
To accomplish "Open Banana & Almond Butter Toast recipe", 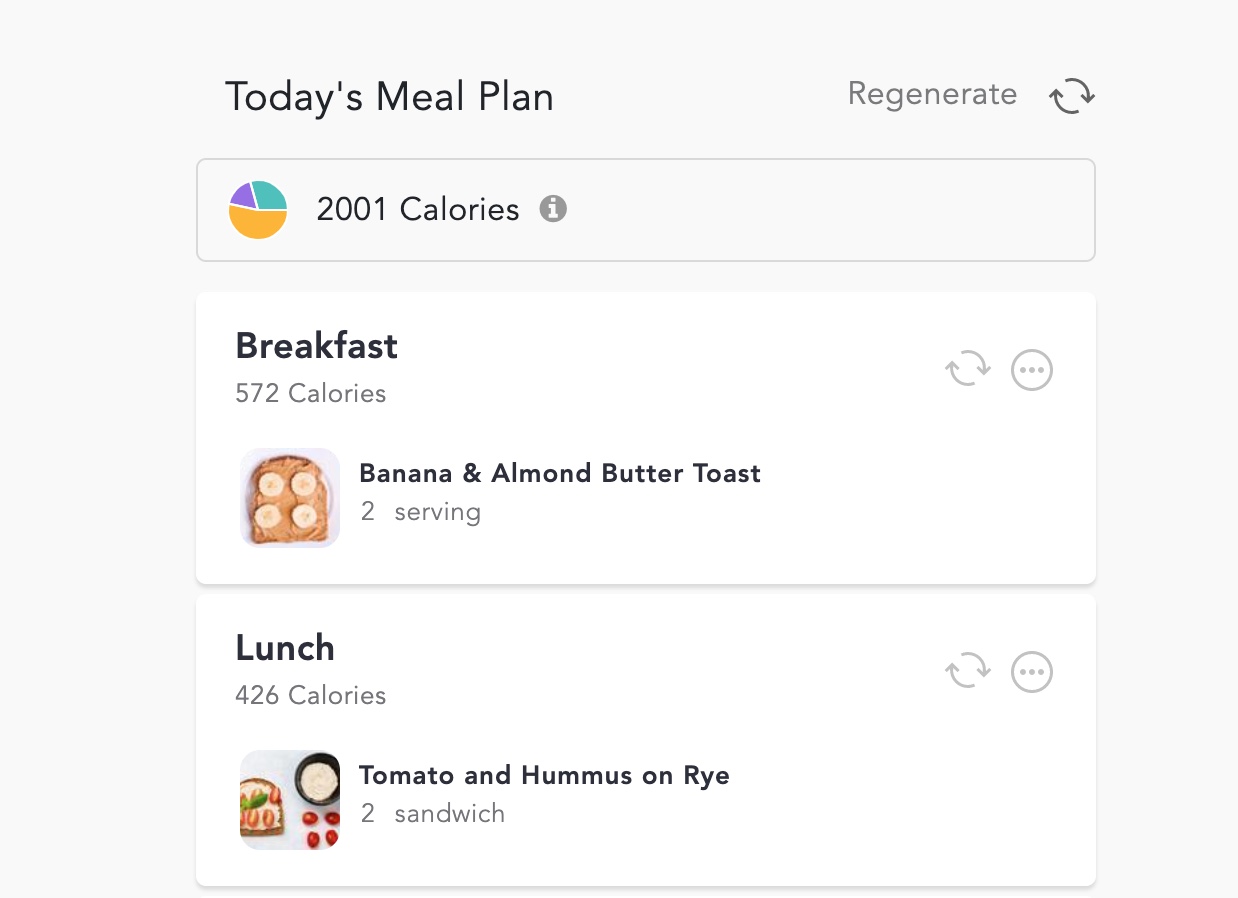I will pyautogui.click(x=560, y=473).
